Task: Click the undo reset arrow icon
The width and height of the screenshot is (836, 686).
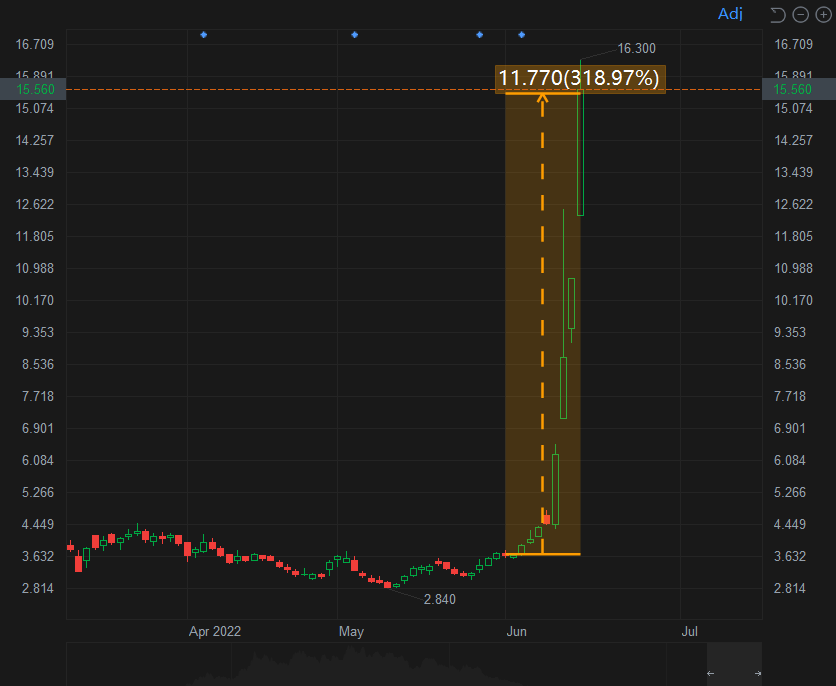Action: [778, 15]
